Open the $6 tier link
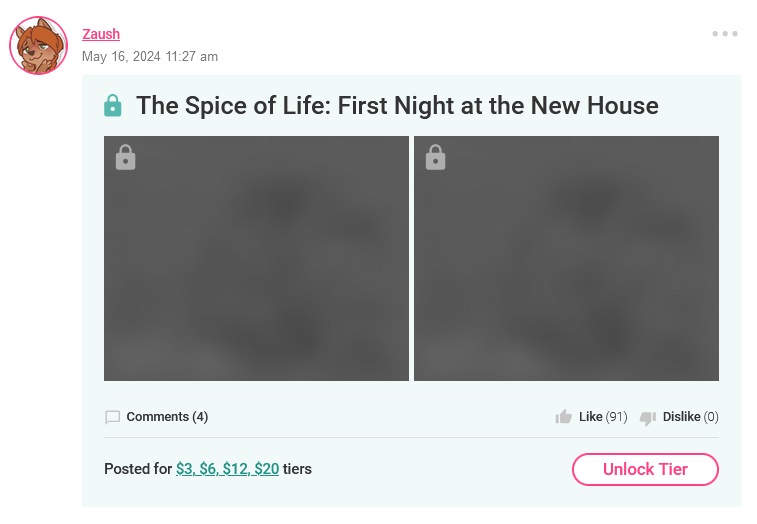 point(207,469)
